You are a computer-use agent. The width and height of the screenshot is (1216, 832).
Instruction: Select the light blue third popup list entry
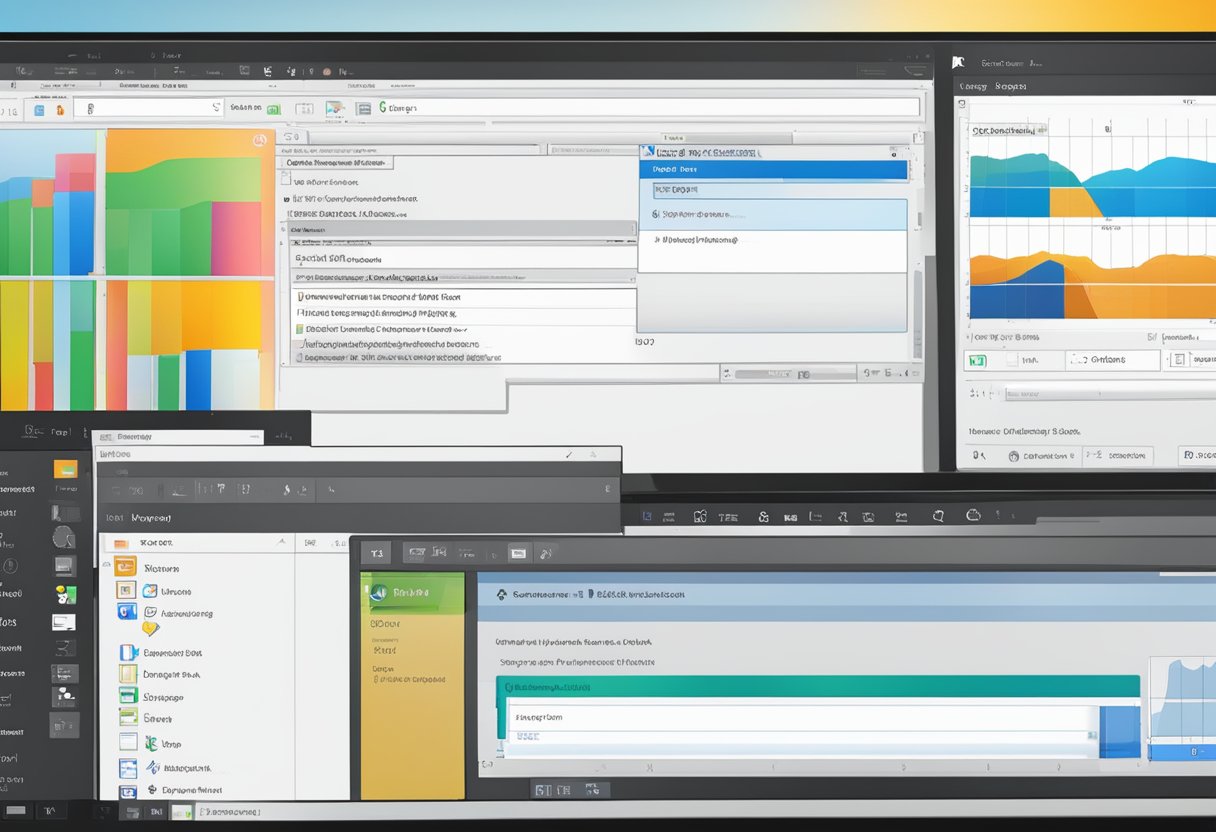point(772,214)
